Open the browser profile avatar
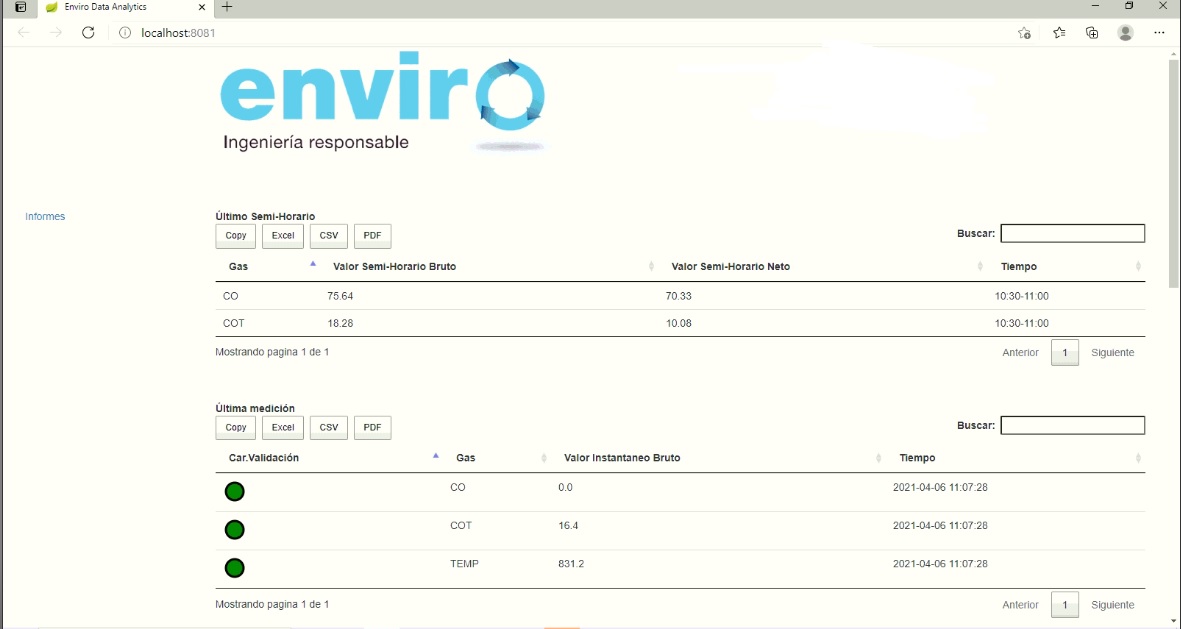1181x629 pixels. pos(1125,32)
